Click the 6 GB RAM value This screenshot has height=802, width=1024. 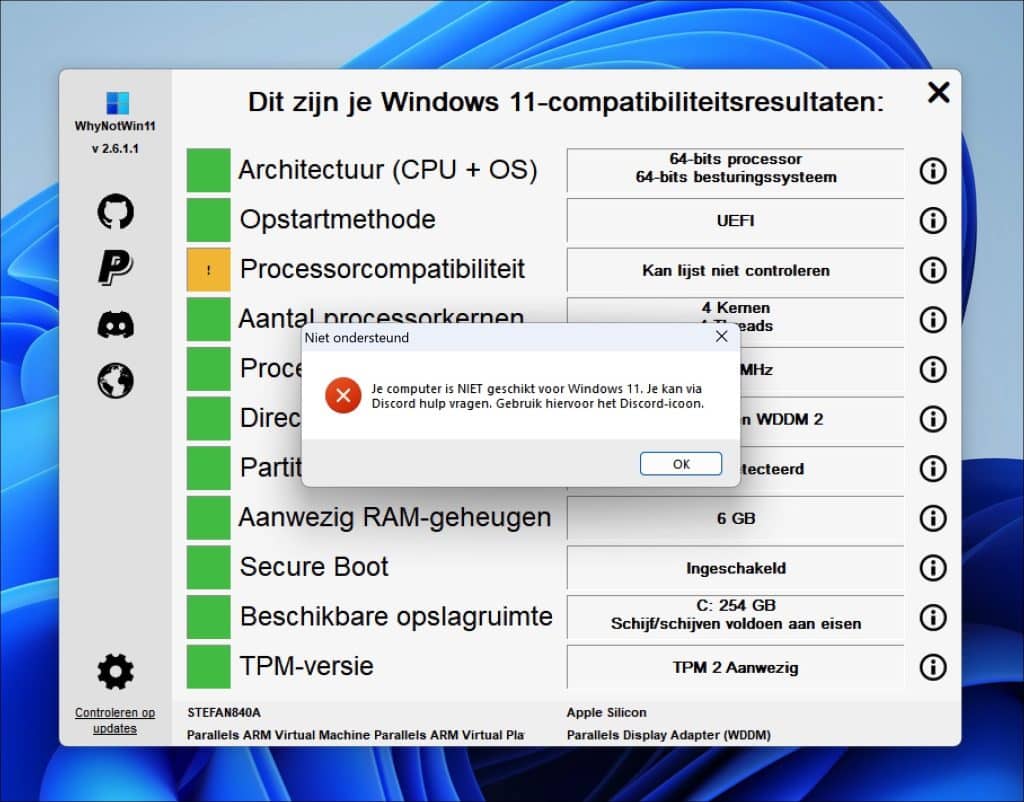click(735, 519)
